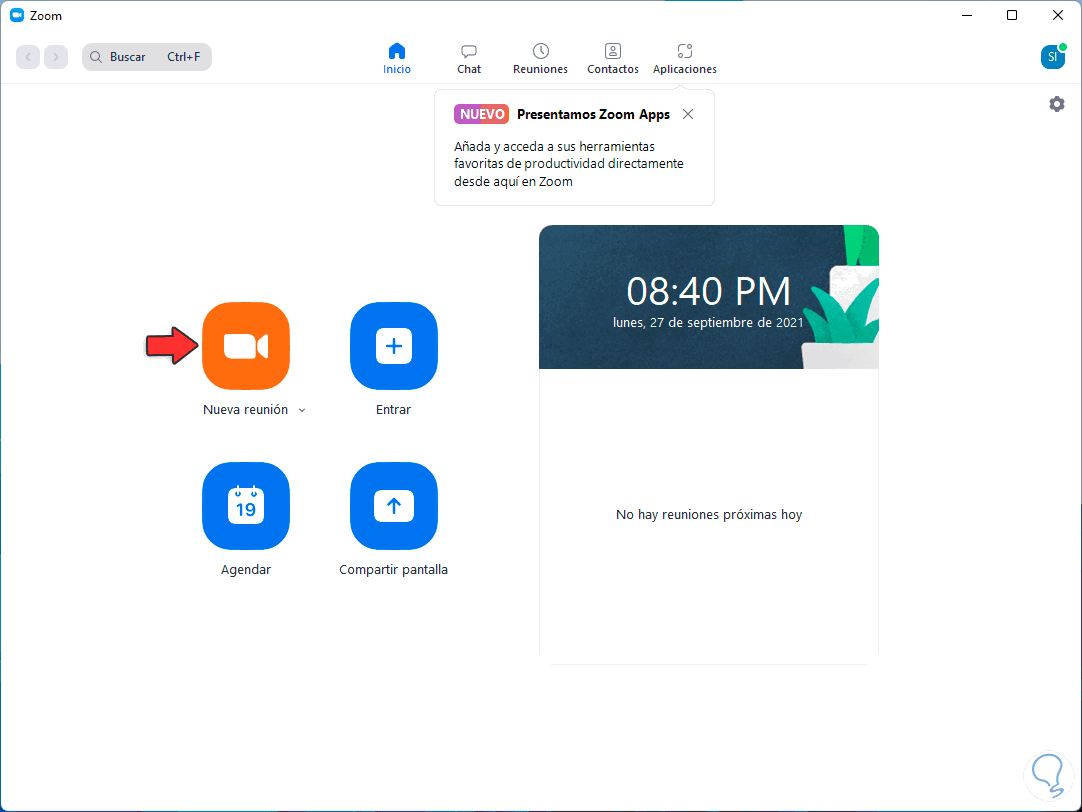Image resolution: width=1082 pixels, height=812 pixels.
Task: Start a new meeting with orange camera button
Action: (x=246, y=346)
